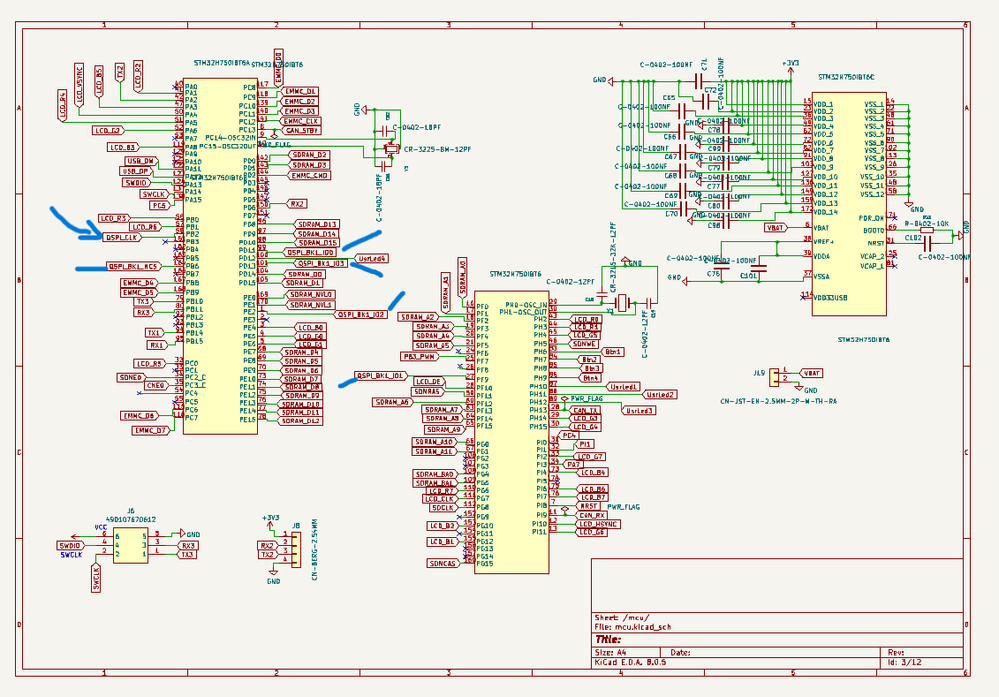
Task: Click the VBAT power arrow near JL9
Action: click(812, 373)
